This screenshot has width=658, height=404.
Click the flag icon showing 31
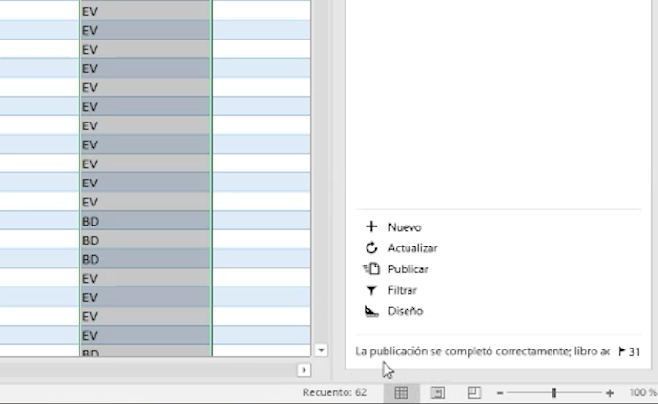[622, 351]
